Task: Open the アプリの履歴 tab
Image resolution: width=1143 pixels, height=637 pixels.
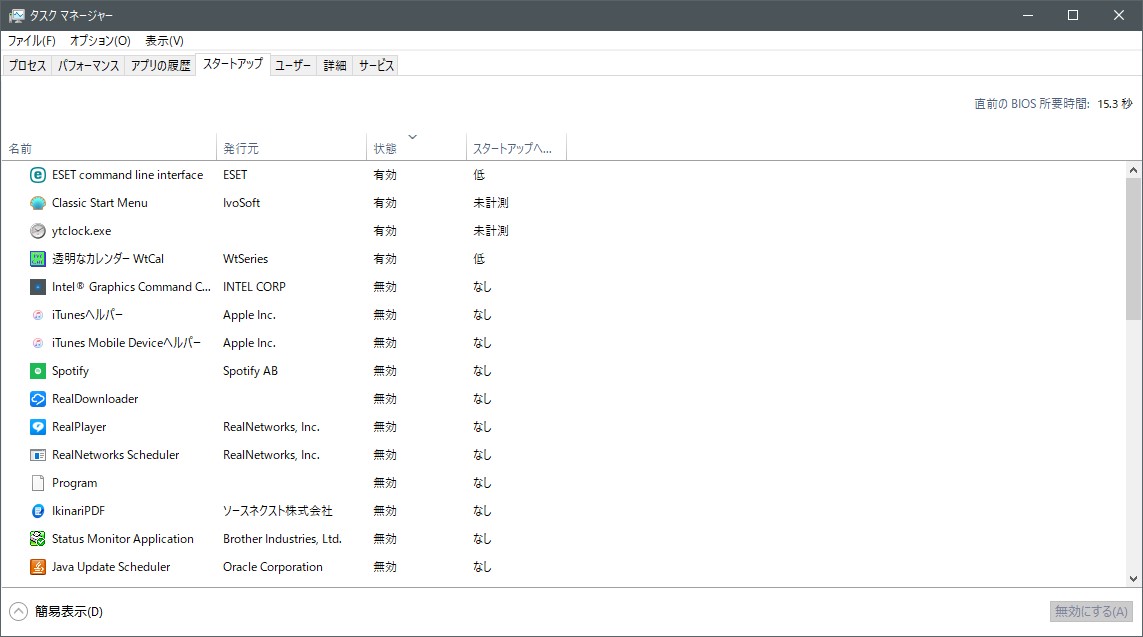Action: [160, 66]
